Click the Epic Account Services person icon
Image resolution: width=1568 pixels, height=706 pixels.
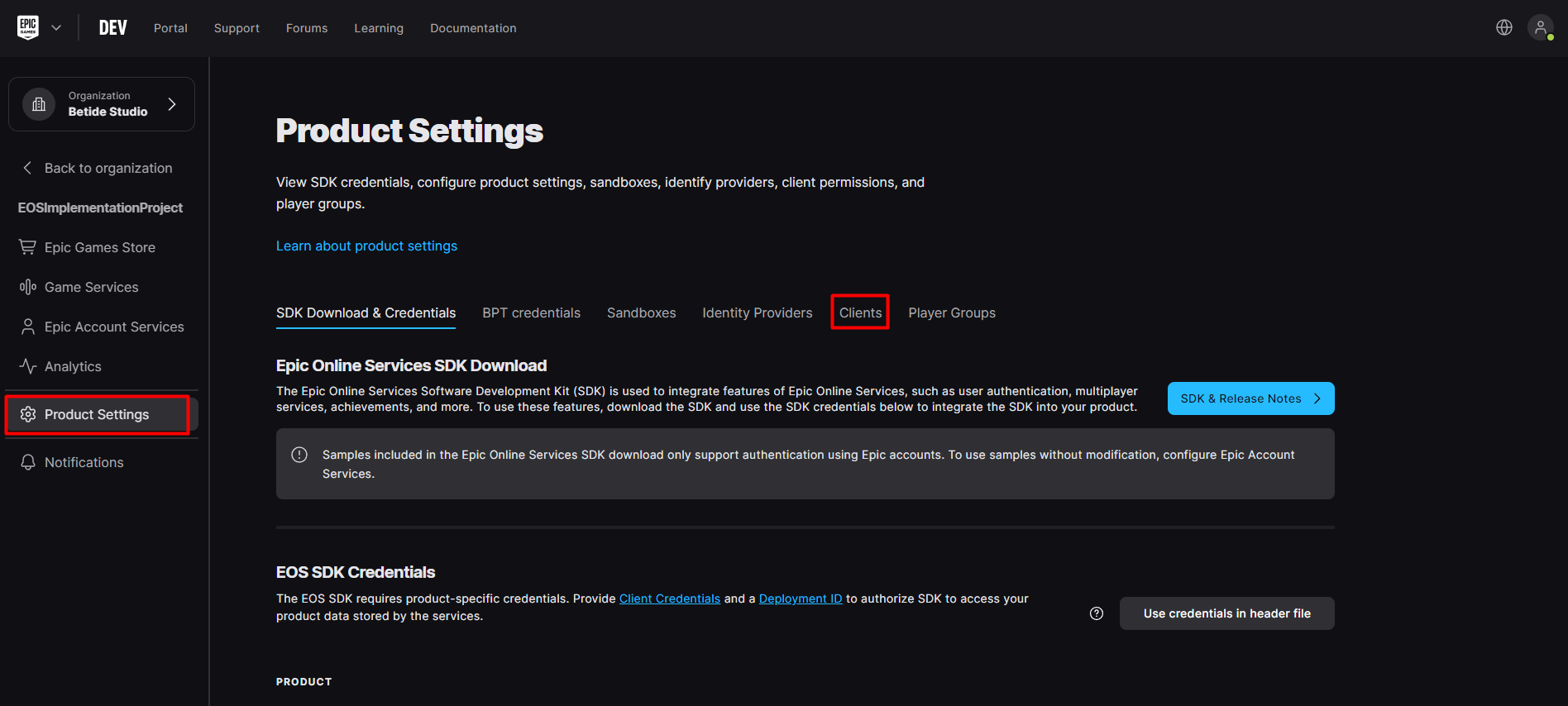(28, 327)
